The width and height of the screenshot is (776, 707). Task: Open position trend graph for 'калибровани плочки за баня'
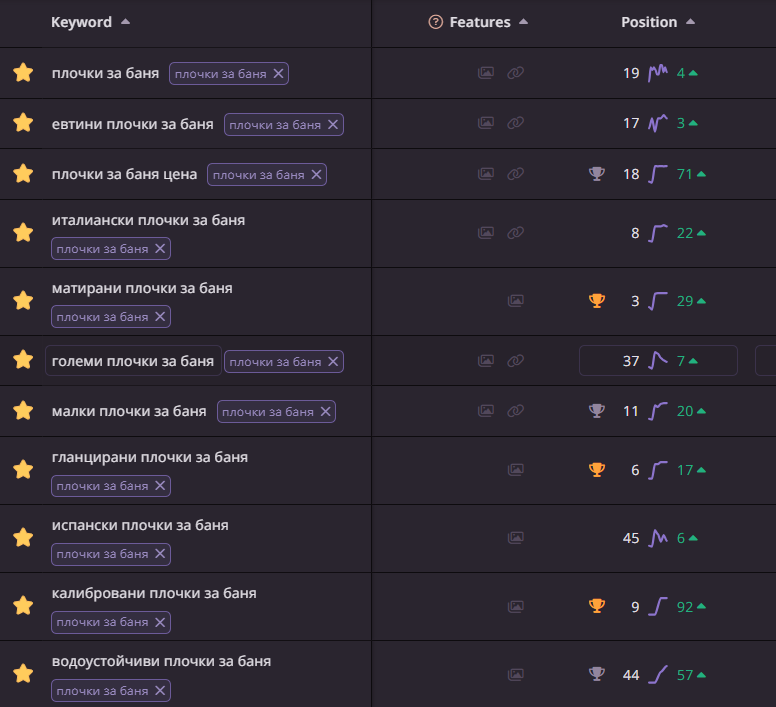coord(658,606)
